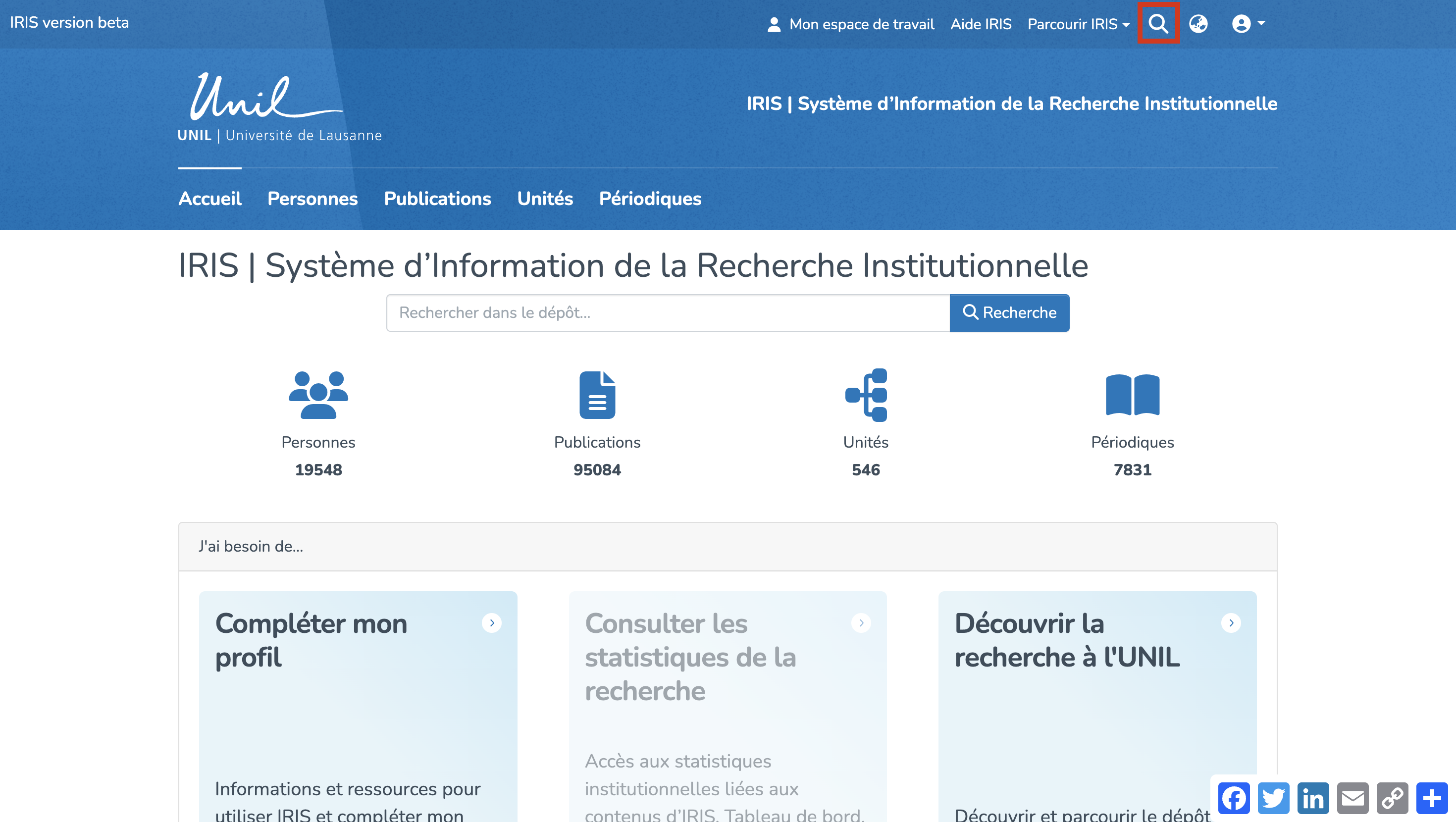Open the language globe menu

1197,24
